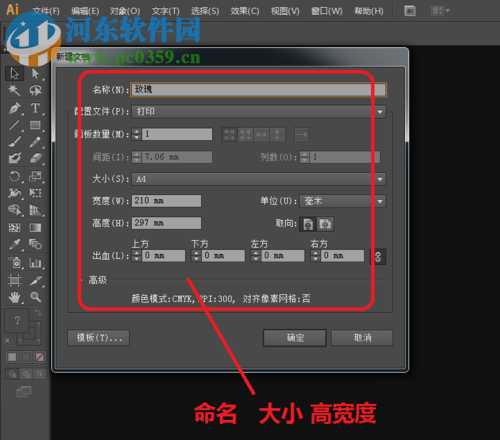500x440 pixels.
Task: Click the 高度 height field showing 297 mm
Action: tap(166, 223)
